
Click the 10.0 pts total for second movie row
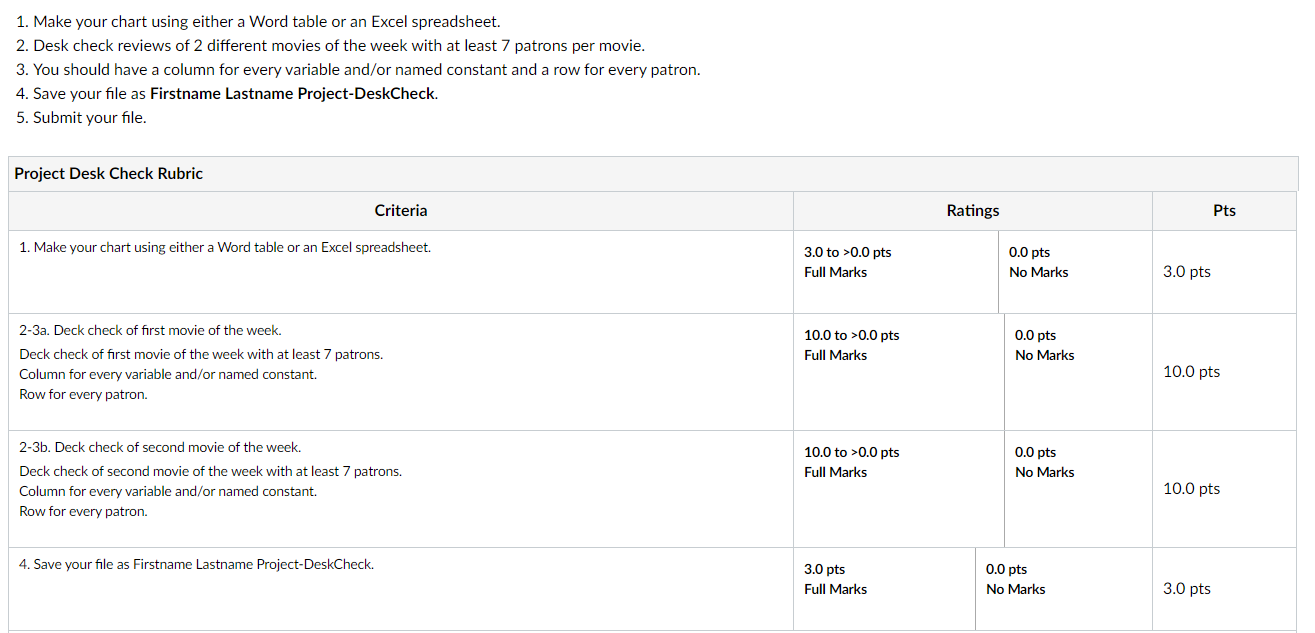coord(1191,489)
